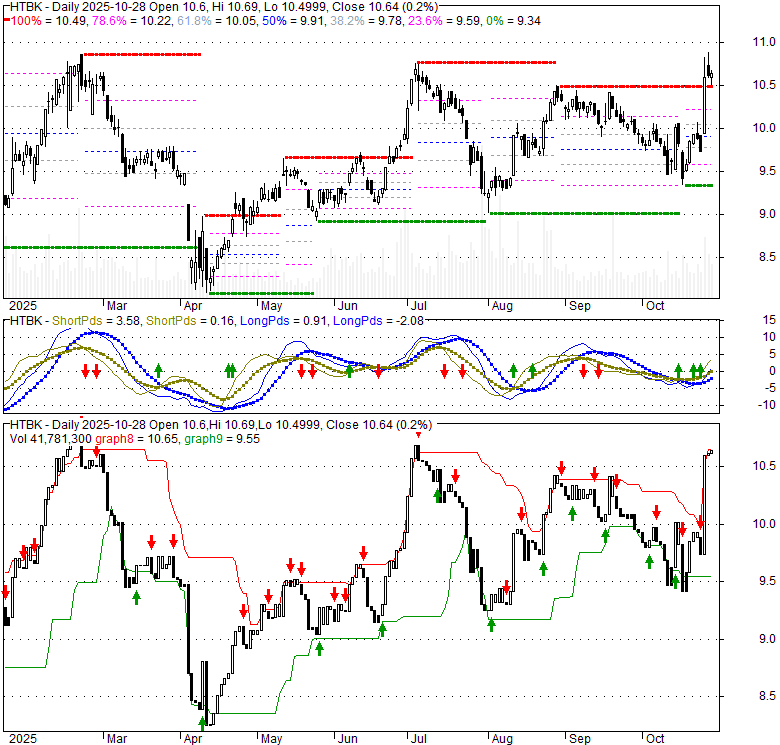Click 'May' on the top chart date axis
780x745 pixels.
click(x=272, y=306)
